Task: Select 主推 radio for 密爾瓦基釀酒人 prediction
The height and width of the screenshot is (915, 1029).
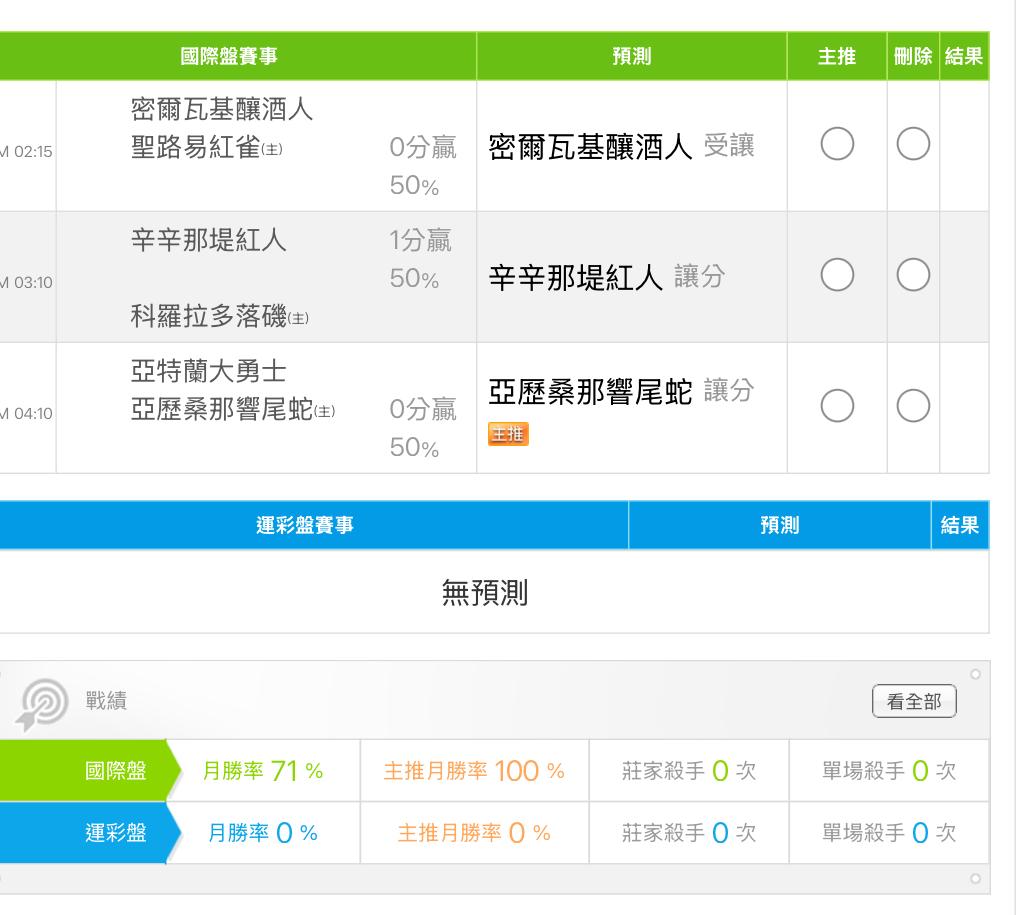Action: click(x=837, y=144)
